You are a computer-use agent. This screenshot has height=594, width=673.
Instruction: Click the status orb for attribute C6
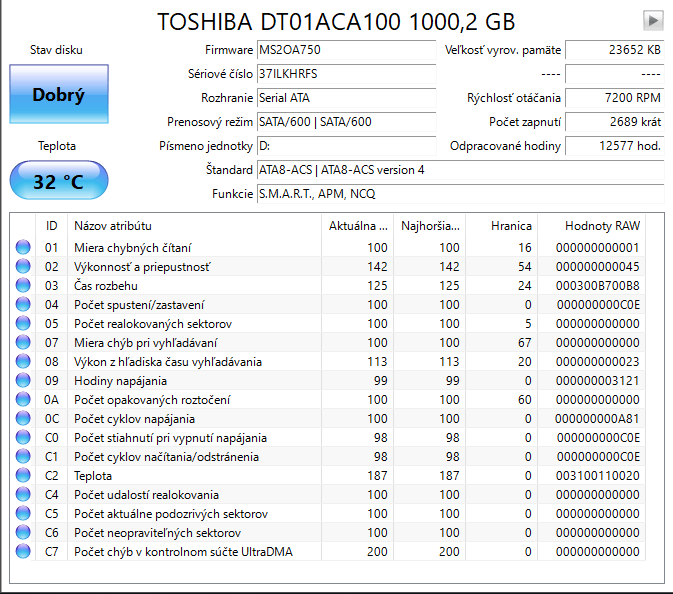[23, 532]
